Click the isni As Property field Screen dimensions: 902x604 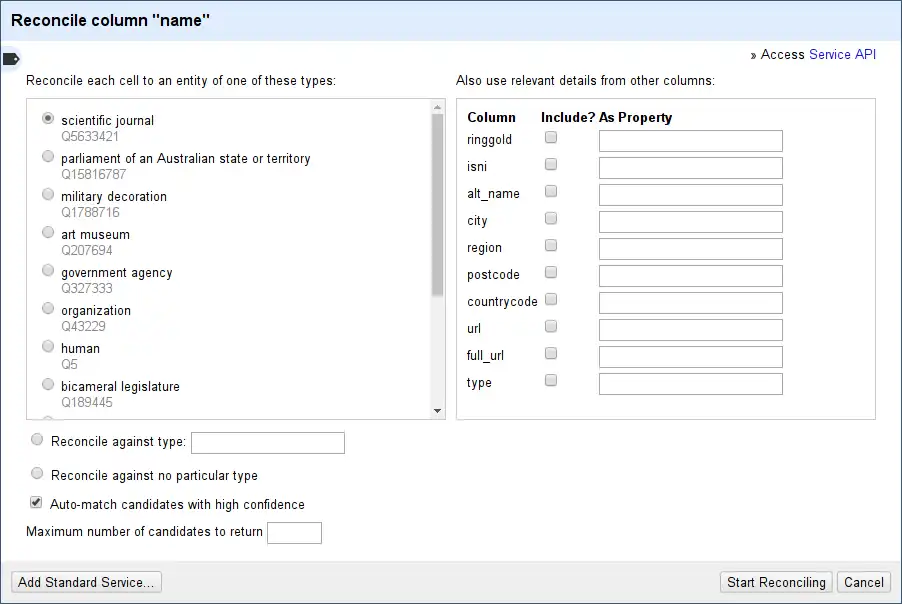tap(690, 168)
